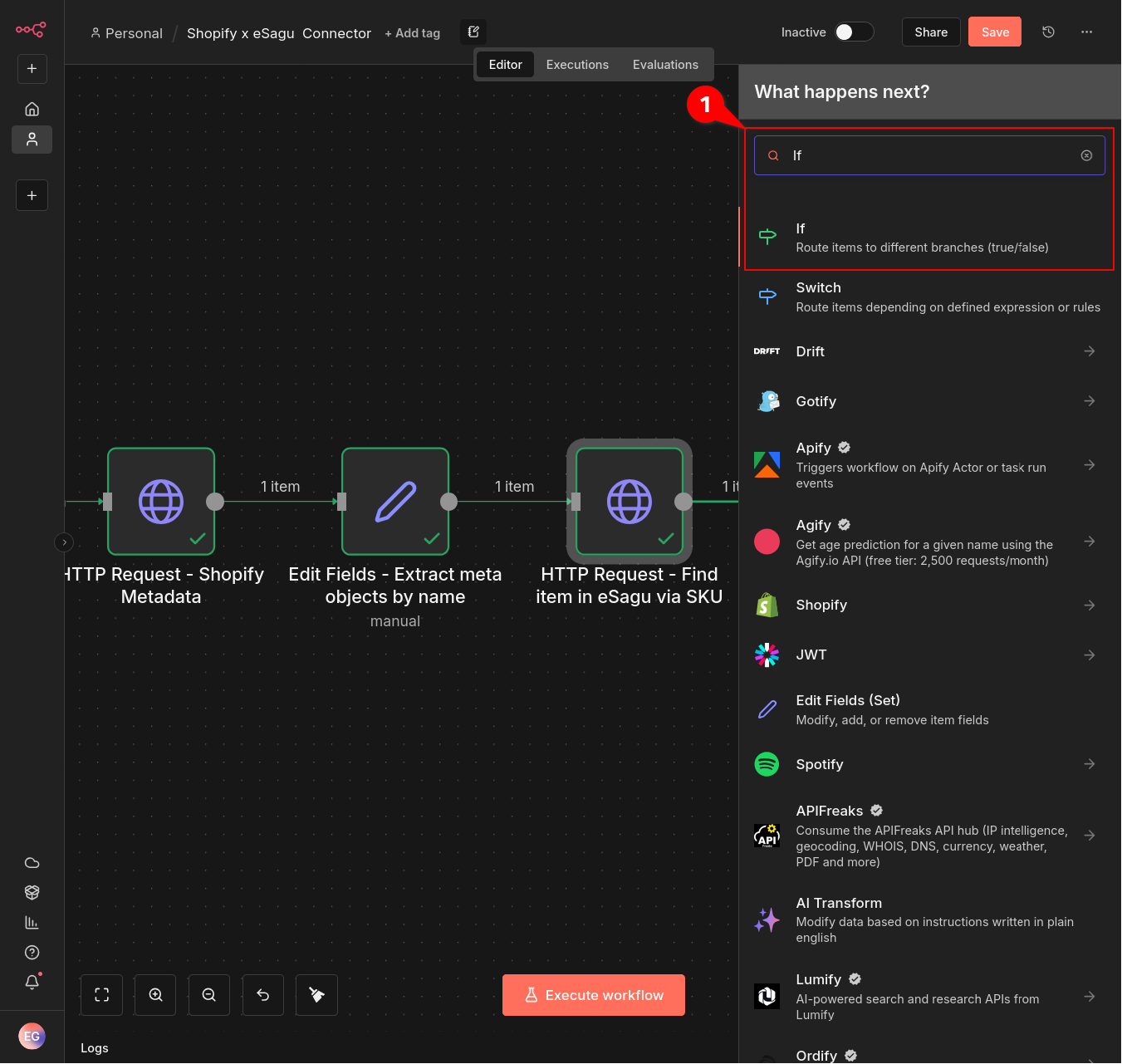Expand the collapsed sidebar chevron on the canvas edge
The image size is (1122, 1064).
[64, 542]
